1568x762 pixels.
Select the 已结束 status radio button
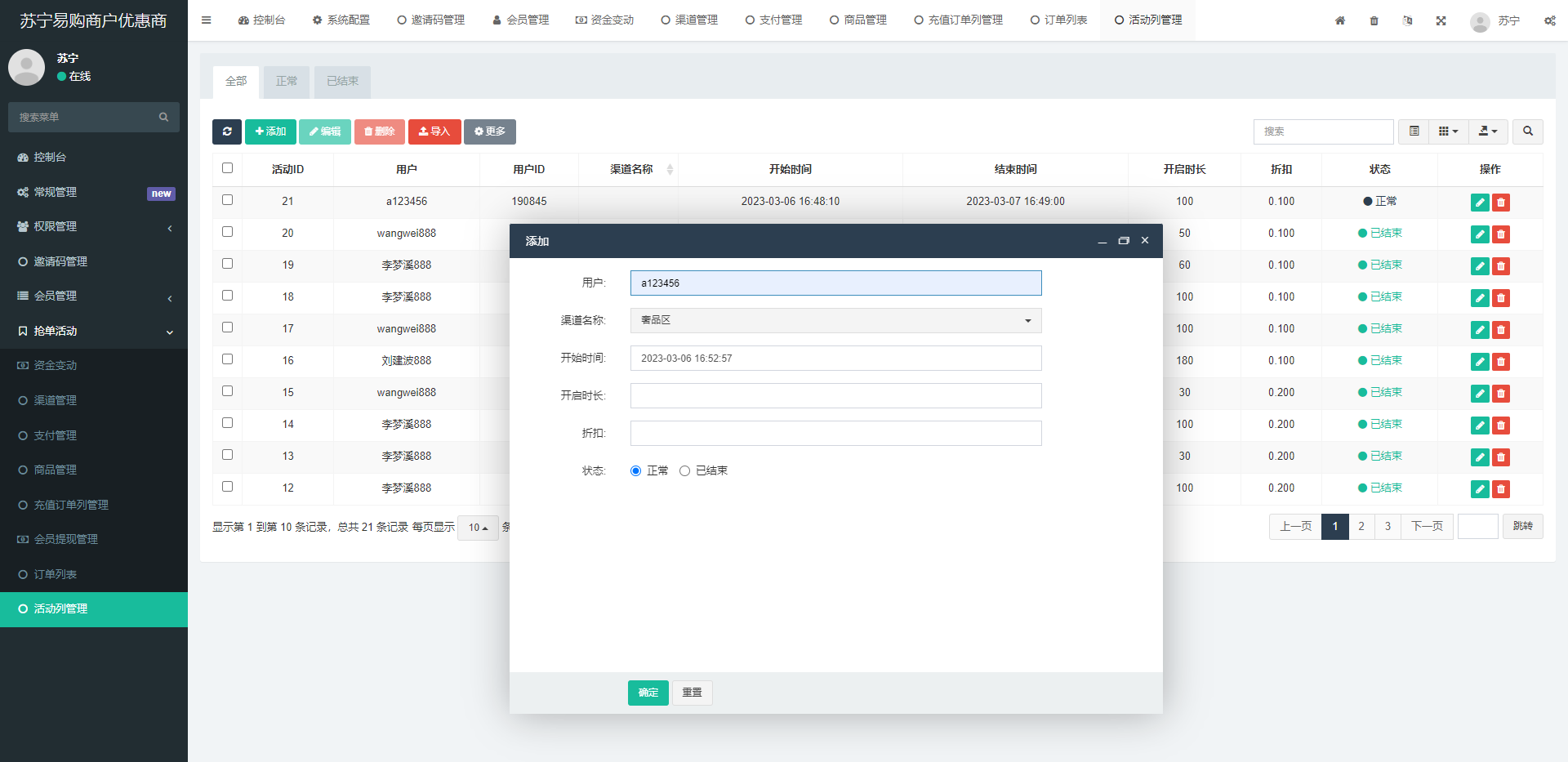tap(685, 470)
